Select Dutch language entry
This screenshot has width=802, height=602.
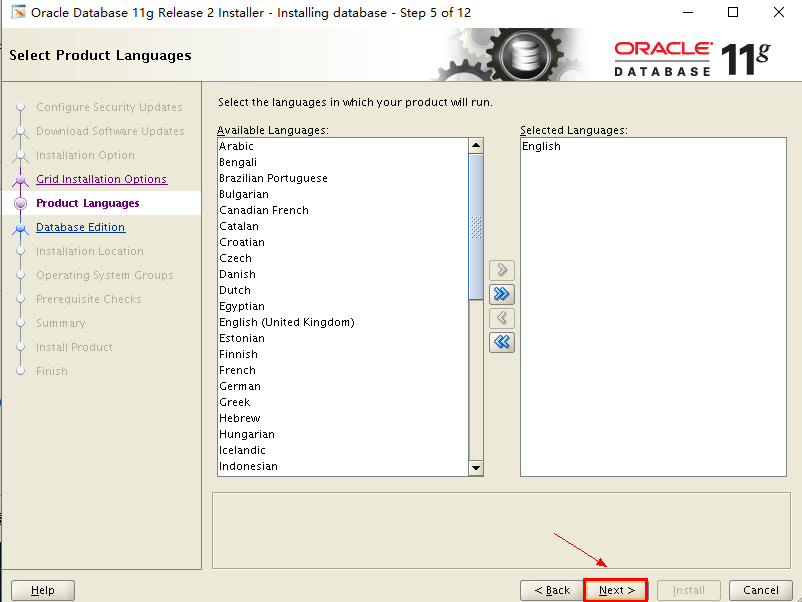343,290
